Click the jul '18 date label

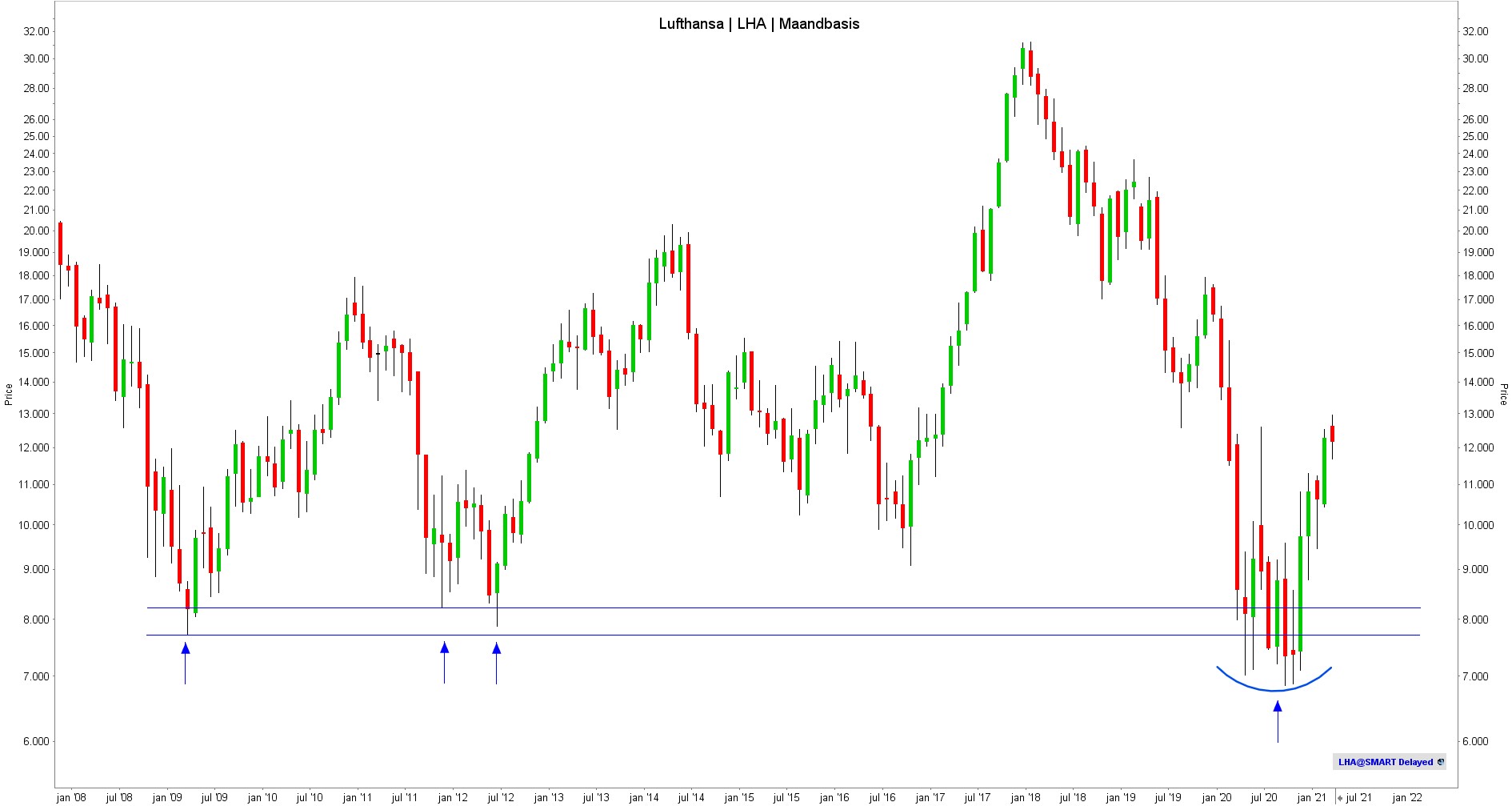tap(1073, 797)
